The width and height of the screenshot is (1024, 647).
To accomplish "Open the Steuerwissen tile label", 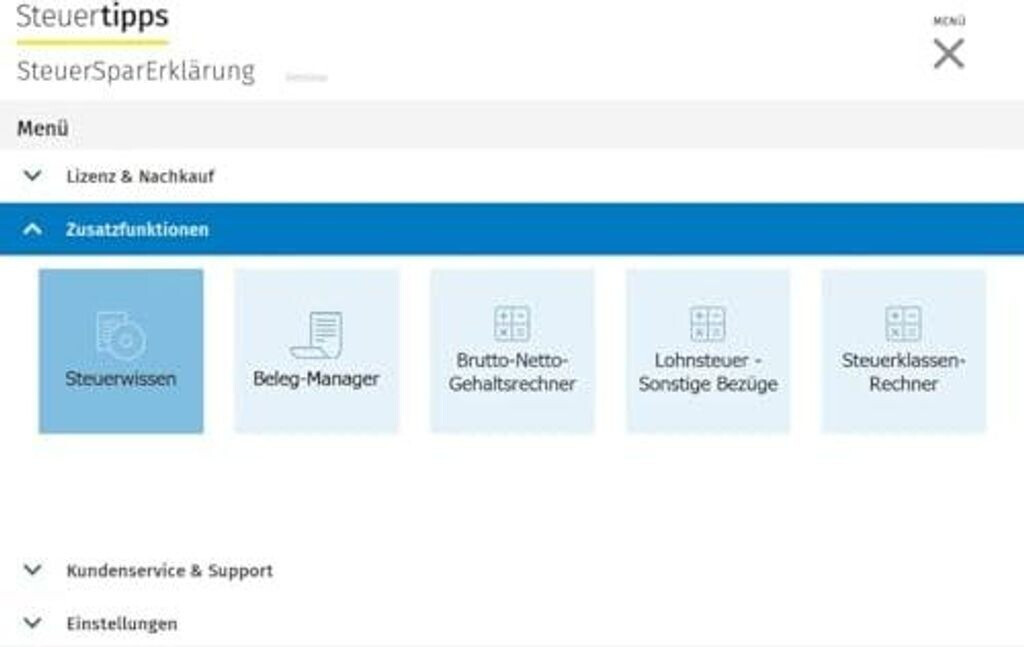I will click(121, 379).
